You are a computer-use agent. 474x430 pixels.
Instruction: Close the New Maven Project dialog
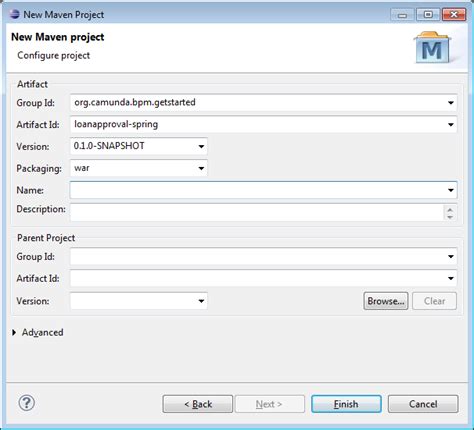(454, 15)
